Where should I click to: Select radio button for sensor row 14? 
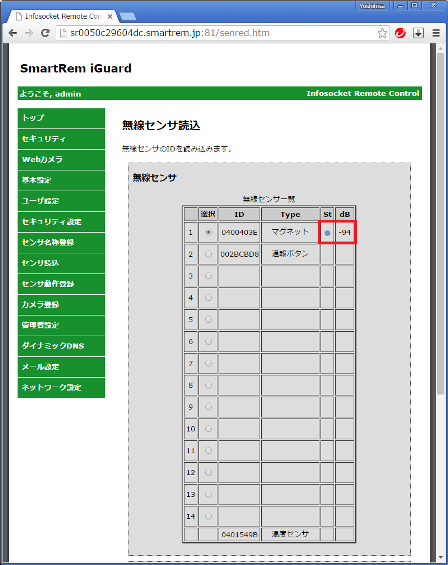pyautogui.click(x=208, y=516)
